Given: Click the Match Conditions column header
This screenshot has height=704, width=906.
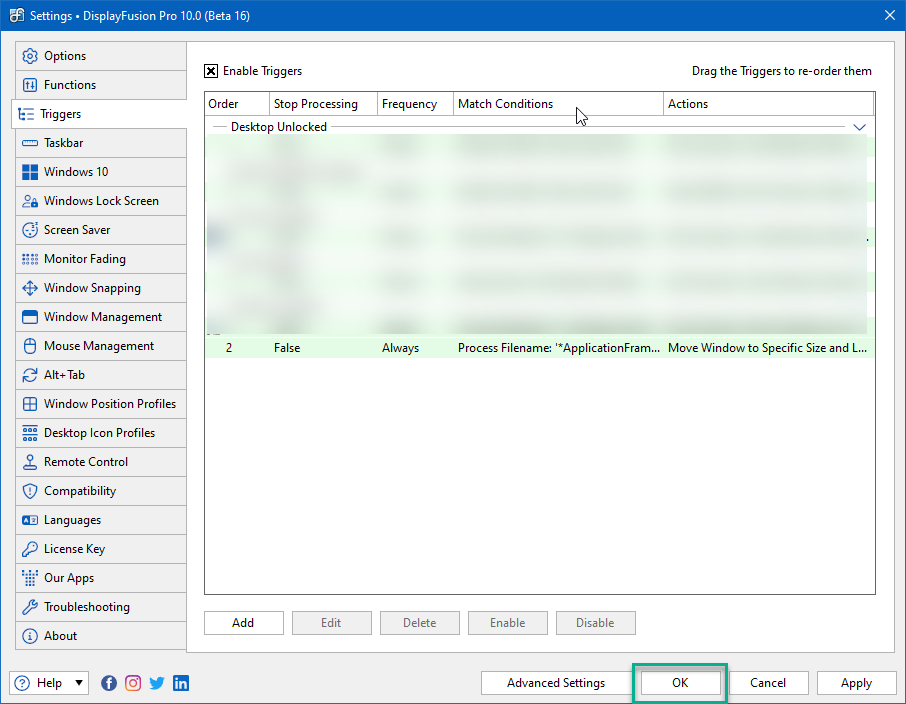Looking at the screenshot, I should coord(558,104).
